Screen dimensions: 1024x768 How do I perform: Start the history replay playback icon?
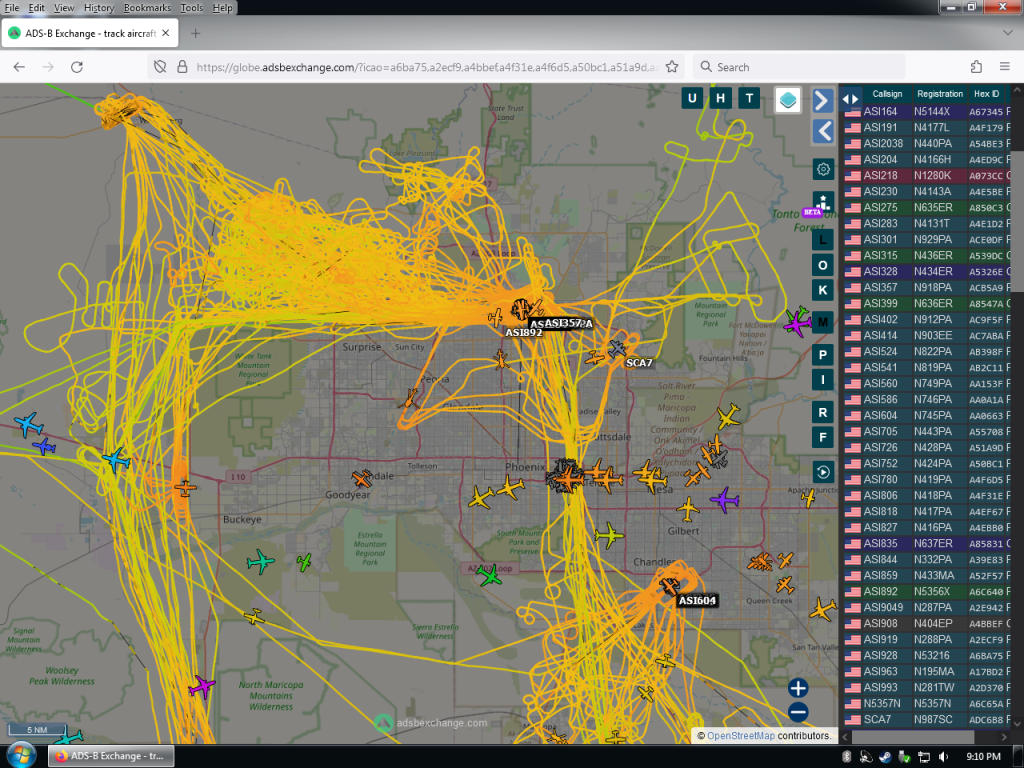[x=823, y=472]
